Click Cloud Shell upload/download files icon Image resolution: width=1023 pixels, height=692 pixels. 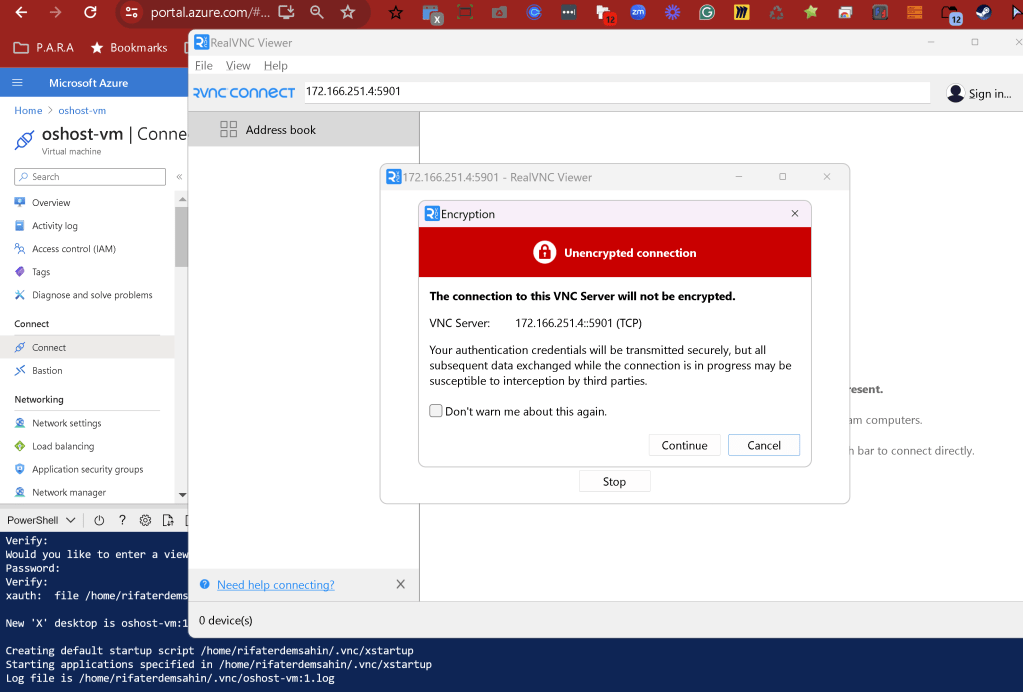(168, 520)
